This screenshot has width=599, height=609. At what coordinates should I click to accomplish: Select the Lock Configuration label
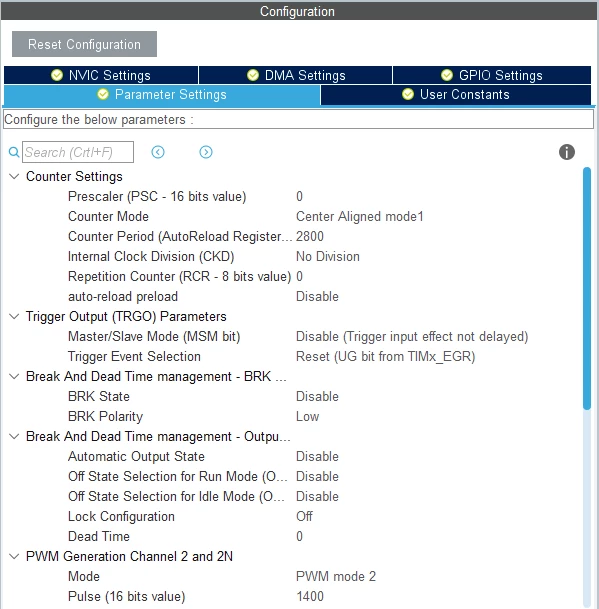121,517
